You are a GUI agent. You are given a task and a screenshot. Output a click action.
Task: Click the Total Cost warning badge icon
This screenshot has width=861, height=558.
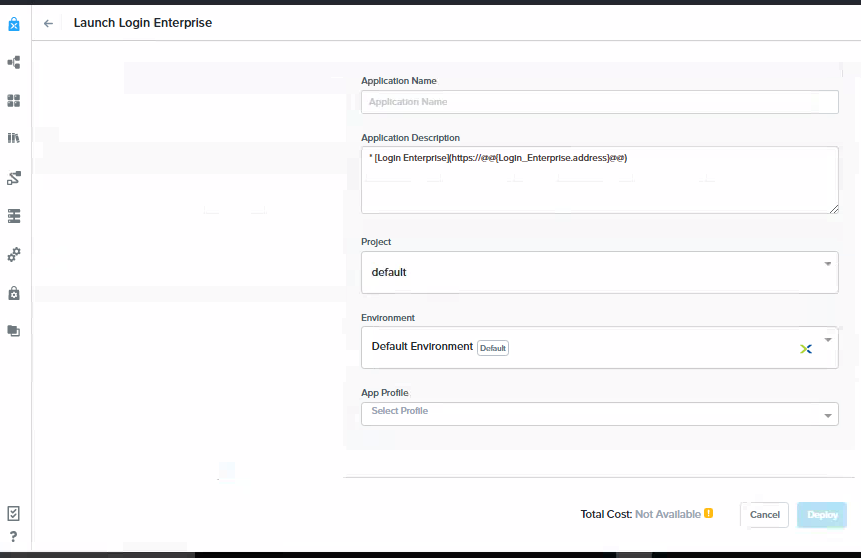[x=708, y=513]
